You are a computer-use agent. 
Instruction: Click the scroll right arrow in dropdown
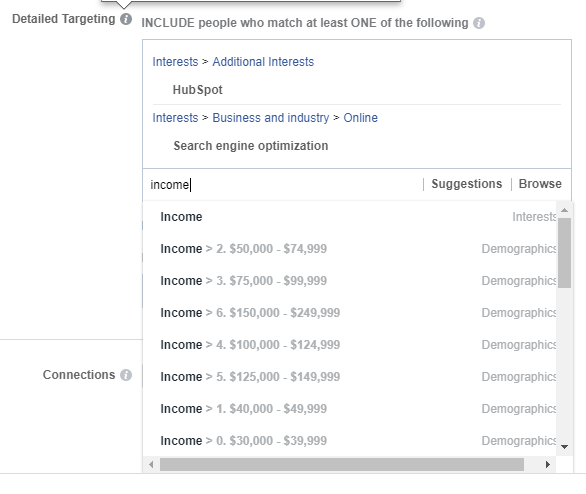pos(548,464)
